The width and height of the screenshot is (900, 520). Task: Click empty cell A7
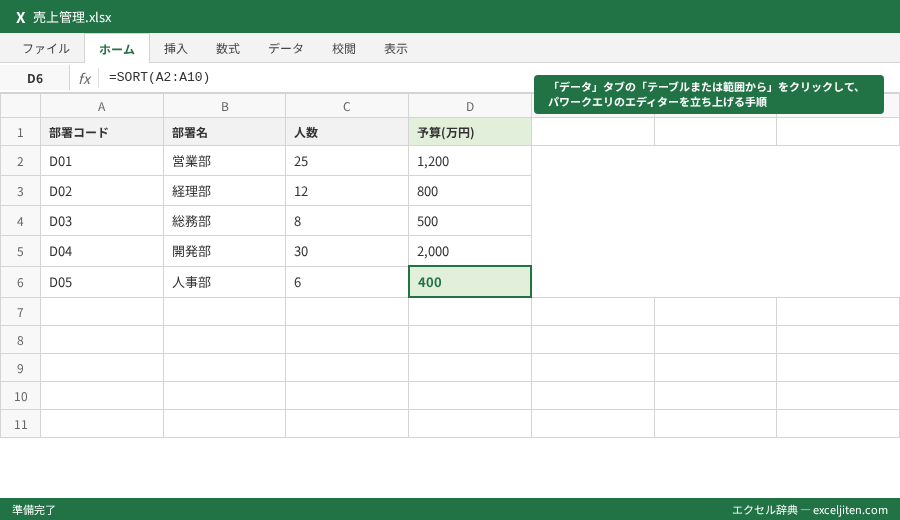click(x=102, y=312)
